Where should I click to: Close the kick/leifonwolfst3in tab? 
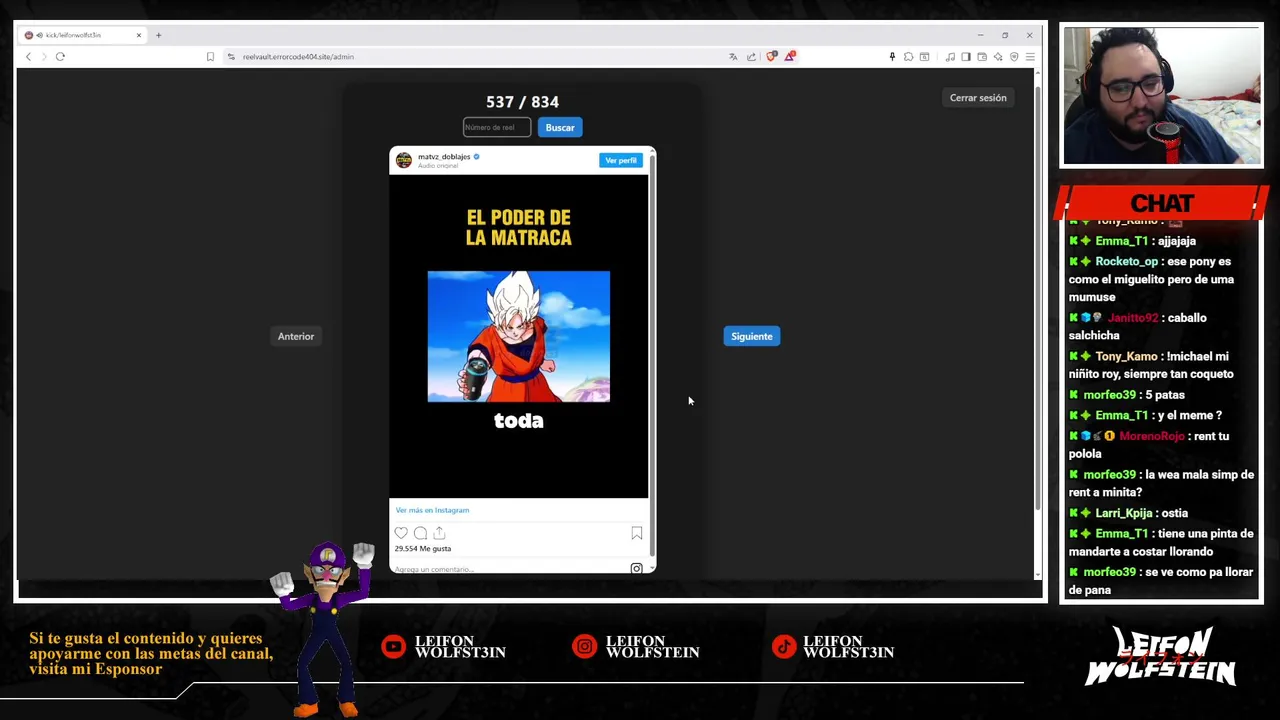coord(139,35)
